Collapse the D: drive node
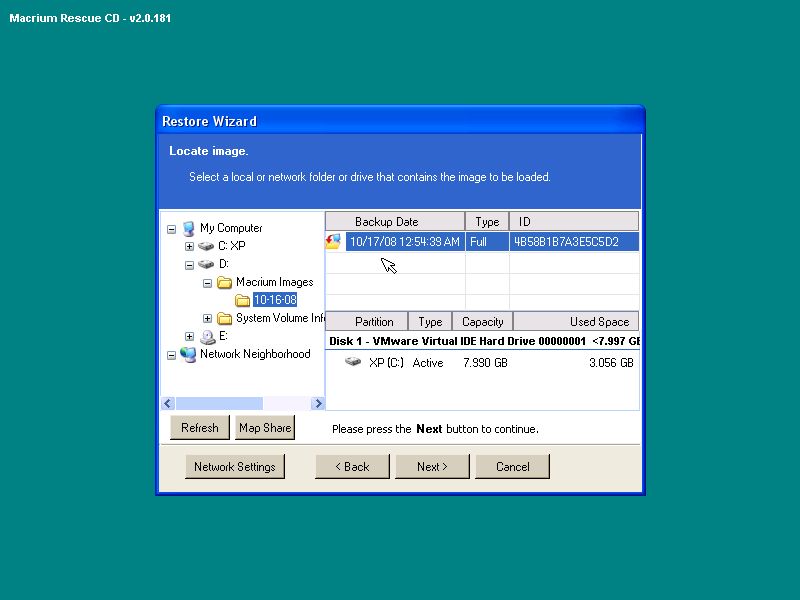Image resolution: width=800 pixels, height=600 pixels. click(x=189, y=265)
